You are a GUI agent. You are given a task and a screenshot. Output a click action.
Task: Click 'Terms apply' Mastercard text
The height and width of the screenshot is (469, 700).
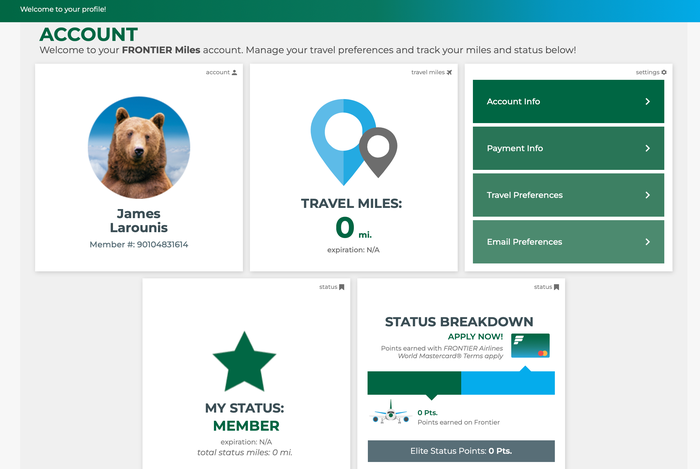click(x=483, y=356)
